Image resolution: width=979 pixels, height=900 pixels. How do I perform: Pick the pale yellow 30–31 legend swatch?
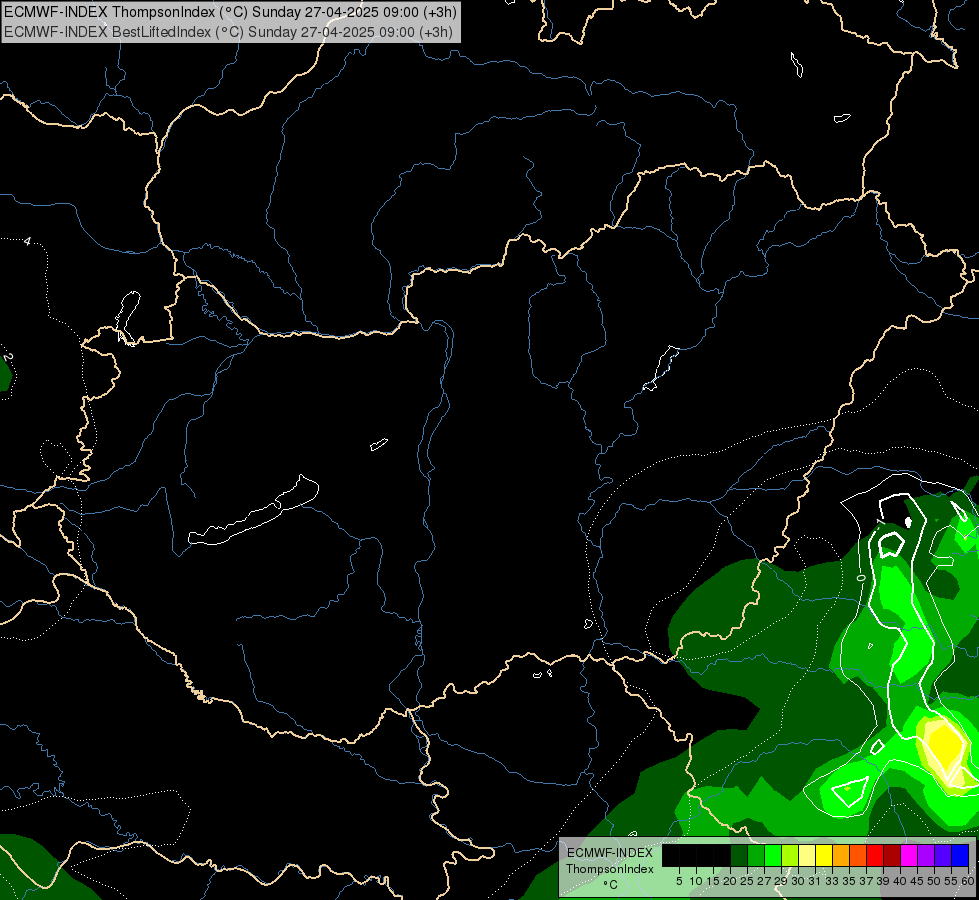pos(807,856)
